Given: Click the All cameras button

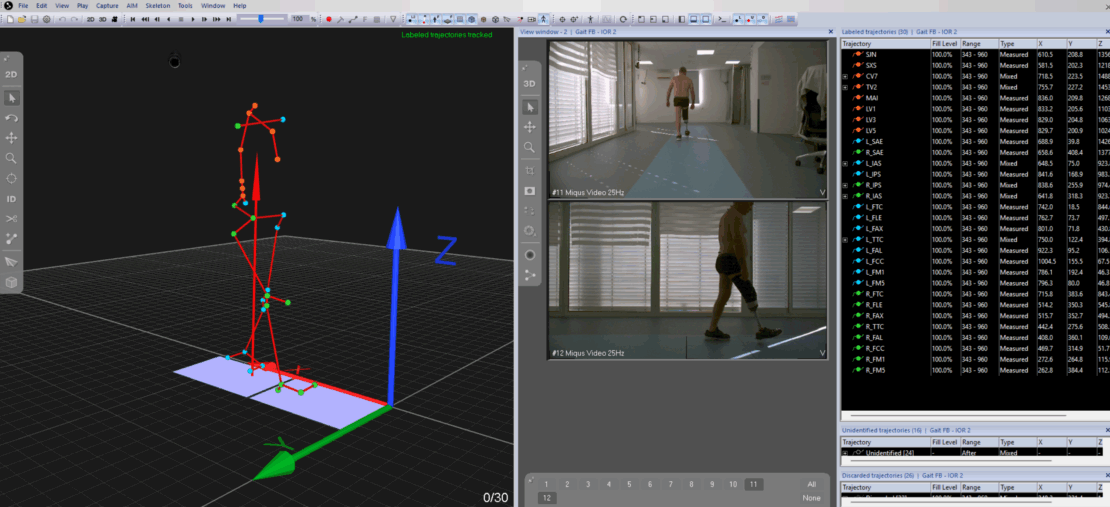Looking at the screenshot, I should click(x=812, y=484).
